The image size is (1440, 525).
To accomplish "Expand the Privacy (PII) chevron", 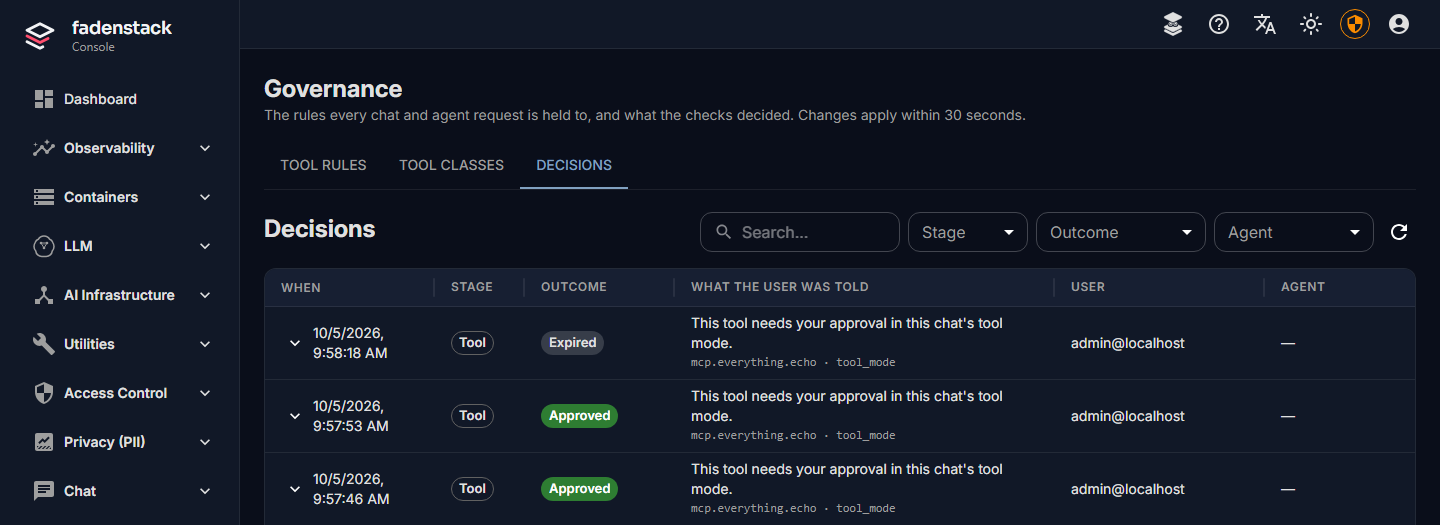I will (x=205, y=442).
